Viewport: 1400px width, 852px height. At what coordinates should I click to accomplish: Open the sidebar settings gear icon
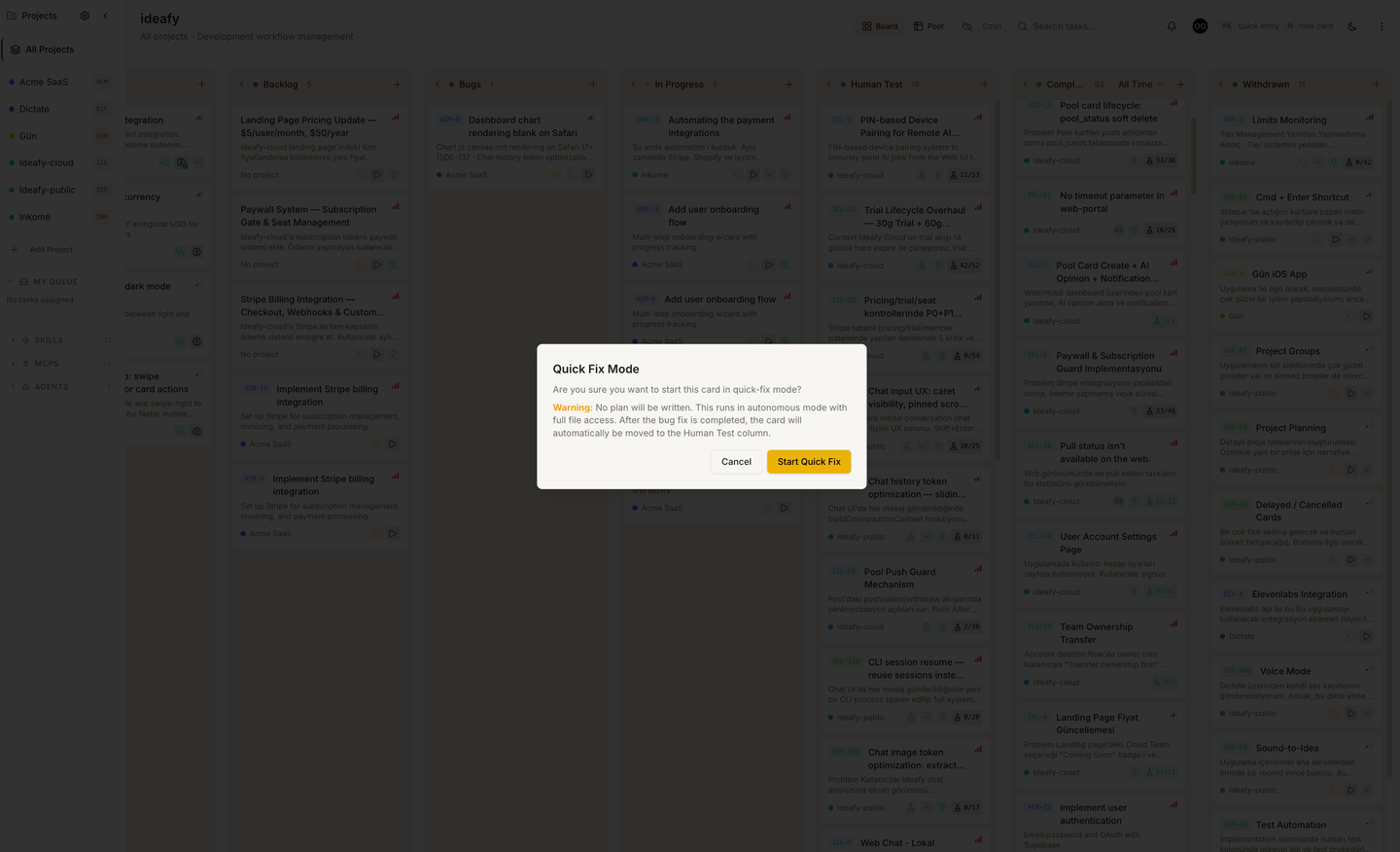coord(85,16)
